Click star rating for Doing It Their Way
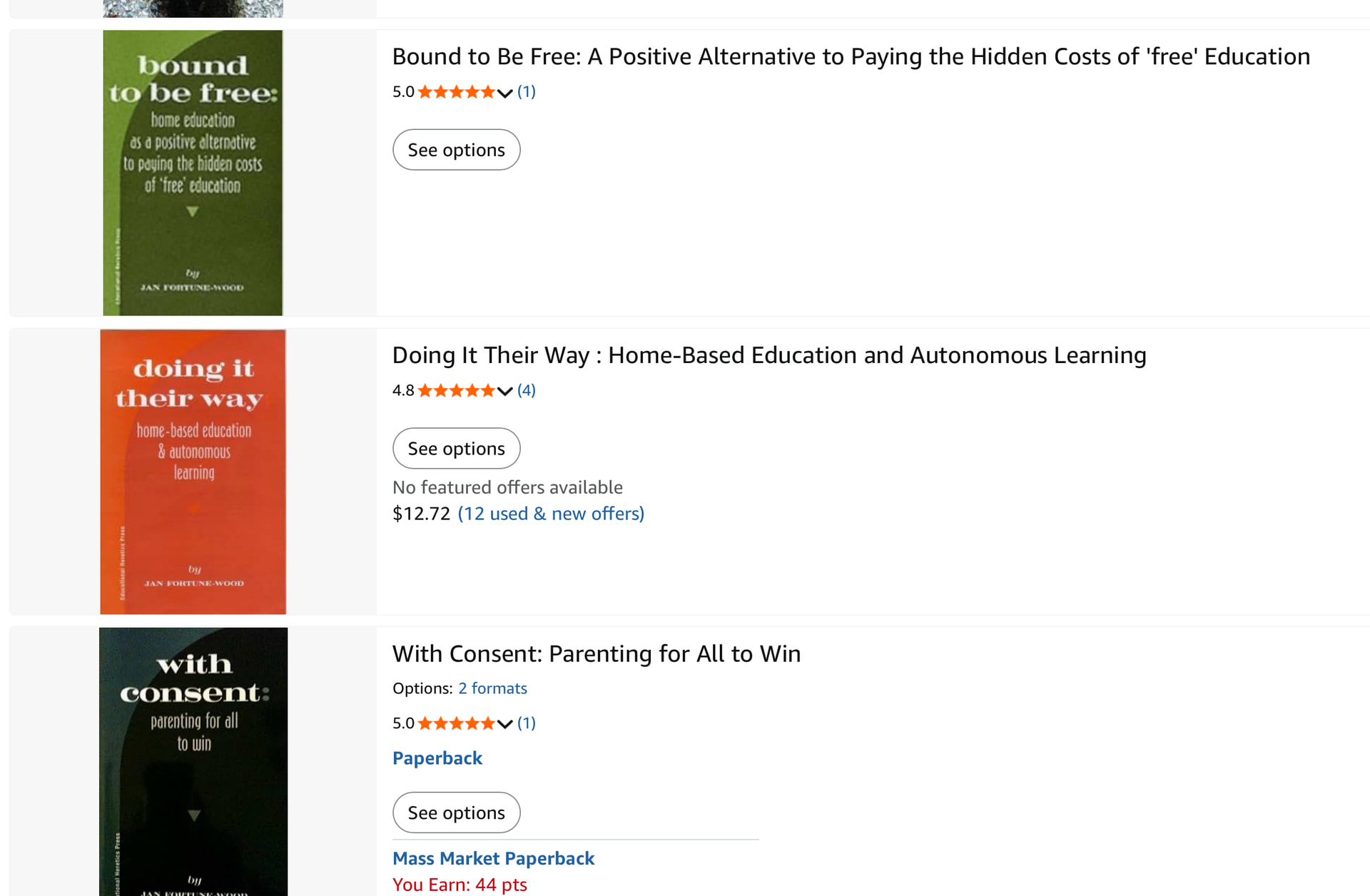The height and width of the screenshot is (896, 1370). click(x=456, y=391)
